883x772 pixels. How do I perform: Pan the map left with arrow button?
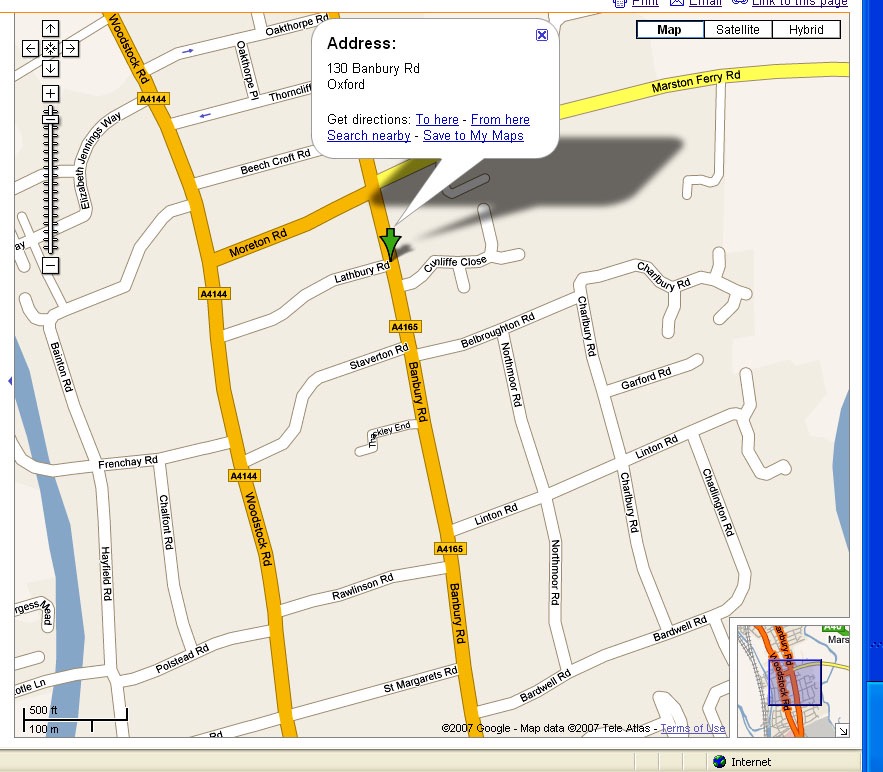click(x=30, y=48)
